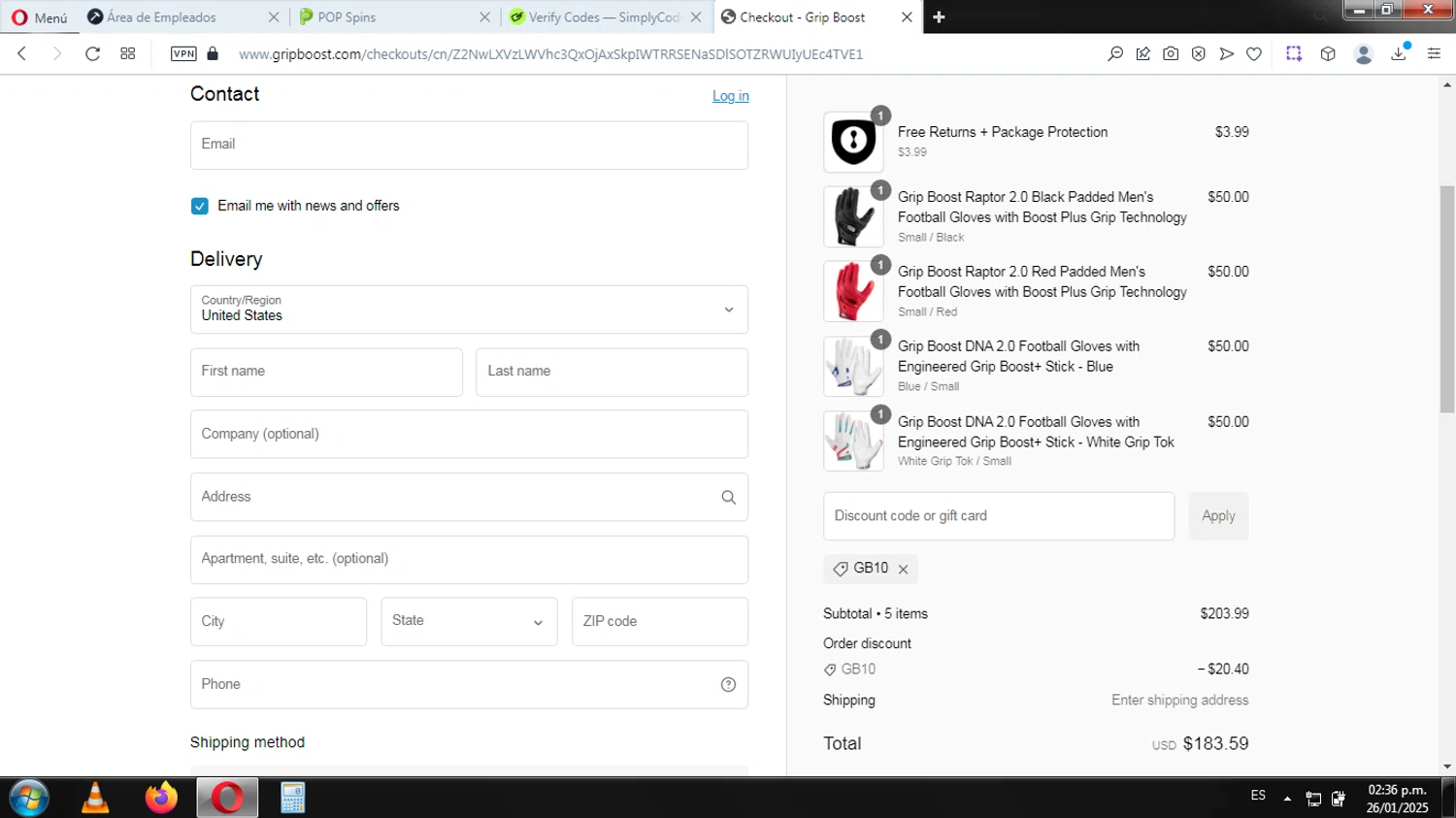Take a snapshot with the camera icon

point(1171,54)
